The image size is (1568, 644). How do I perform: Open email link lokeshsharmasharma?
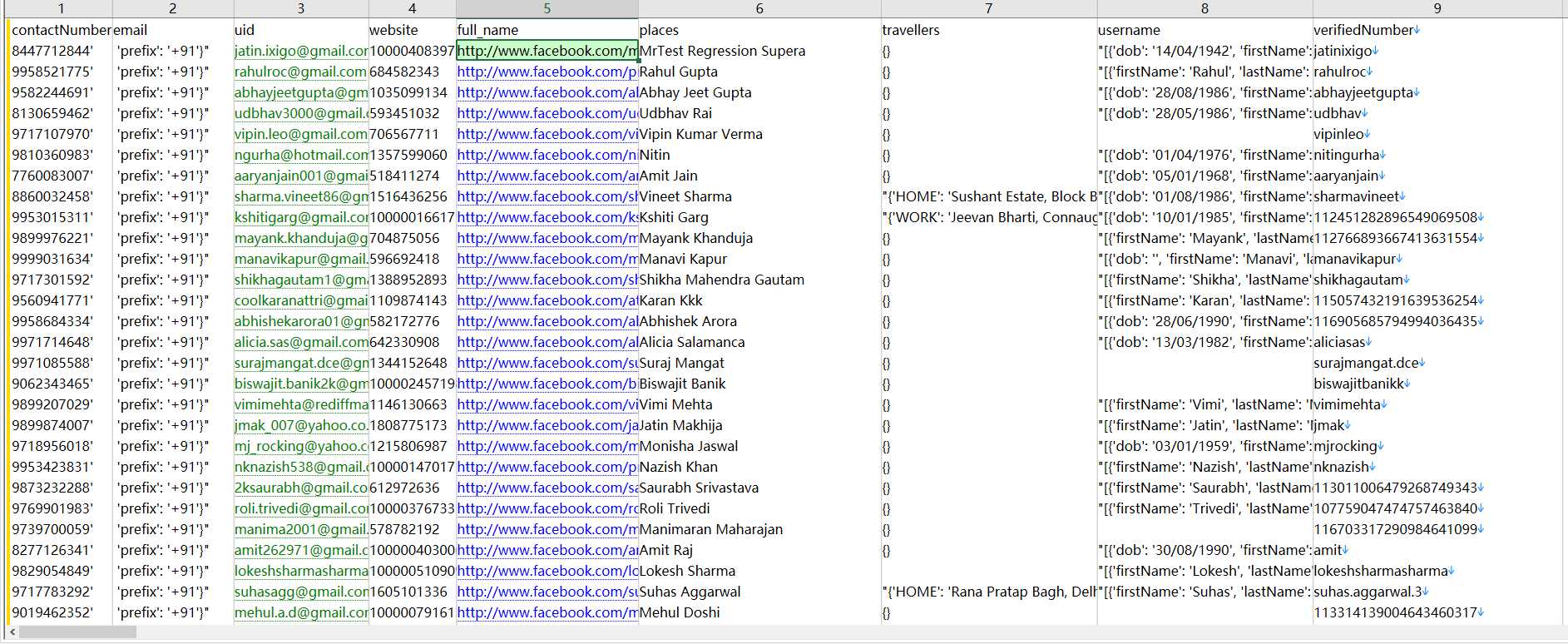point(300,571)
